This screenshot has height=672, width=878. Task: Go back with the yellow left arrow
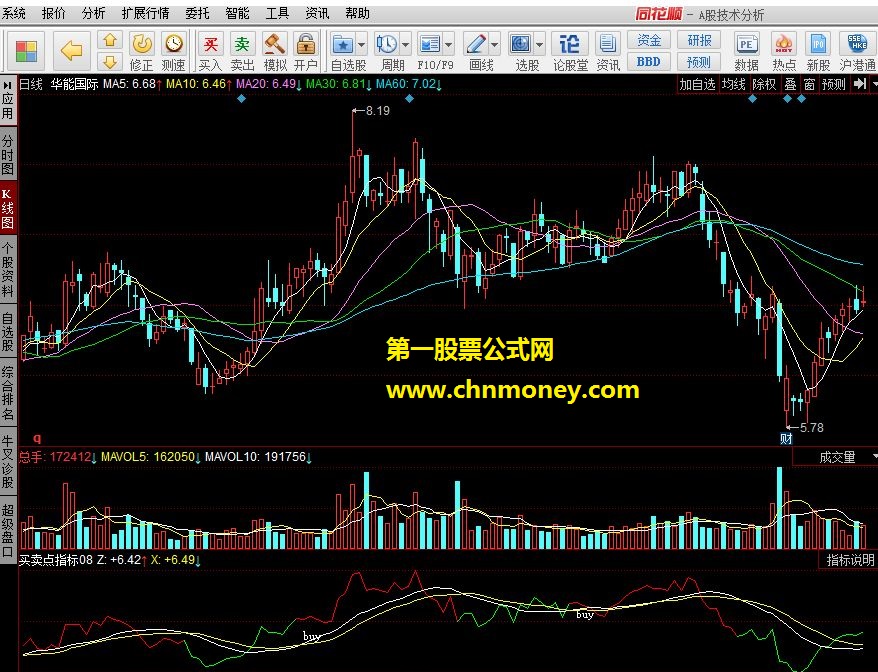point(72,51)
